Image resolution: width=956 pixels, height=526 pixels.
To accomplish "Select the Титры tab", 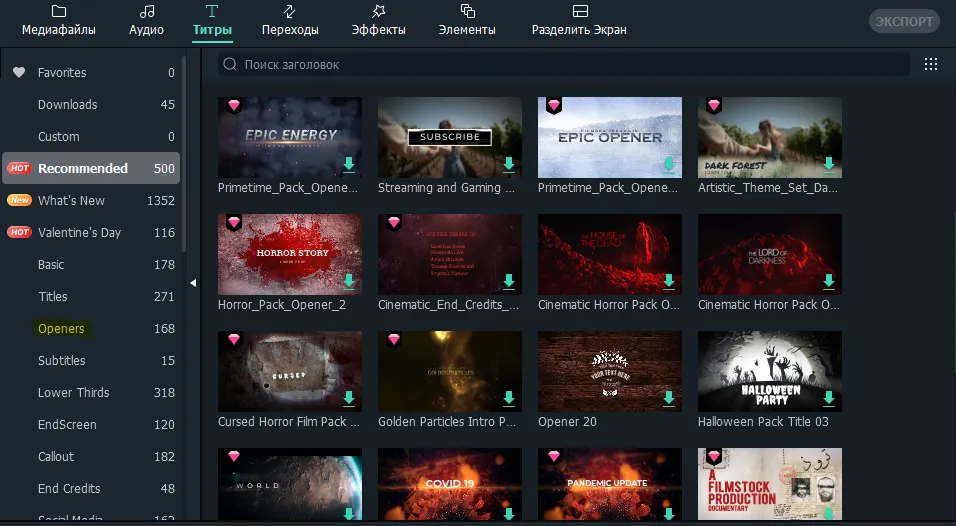I will pyautogui.click(x=212, y=21).
